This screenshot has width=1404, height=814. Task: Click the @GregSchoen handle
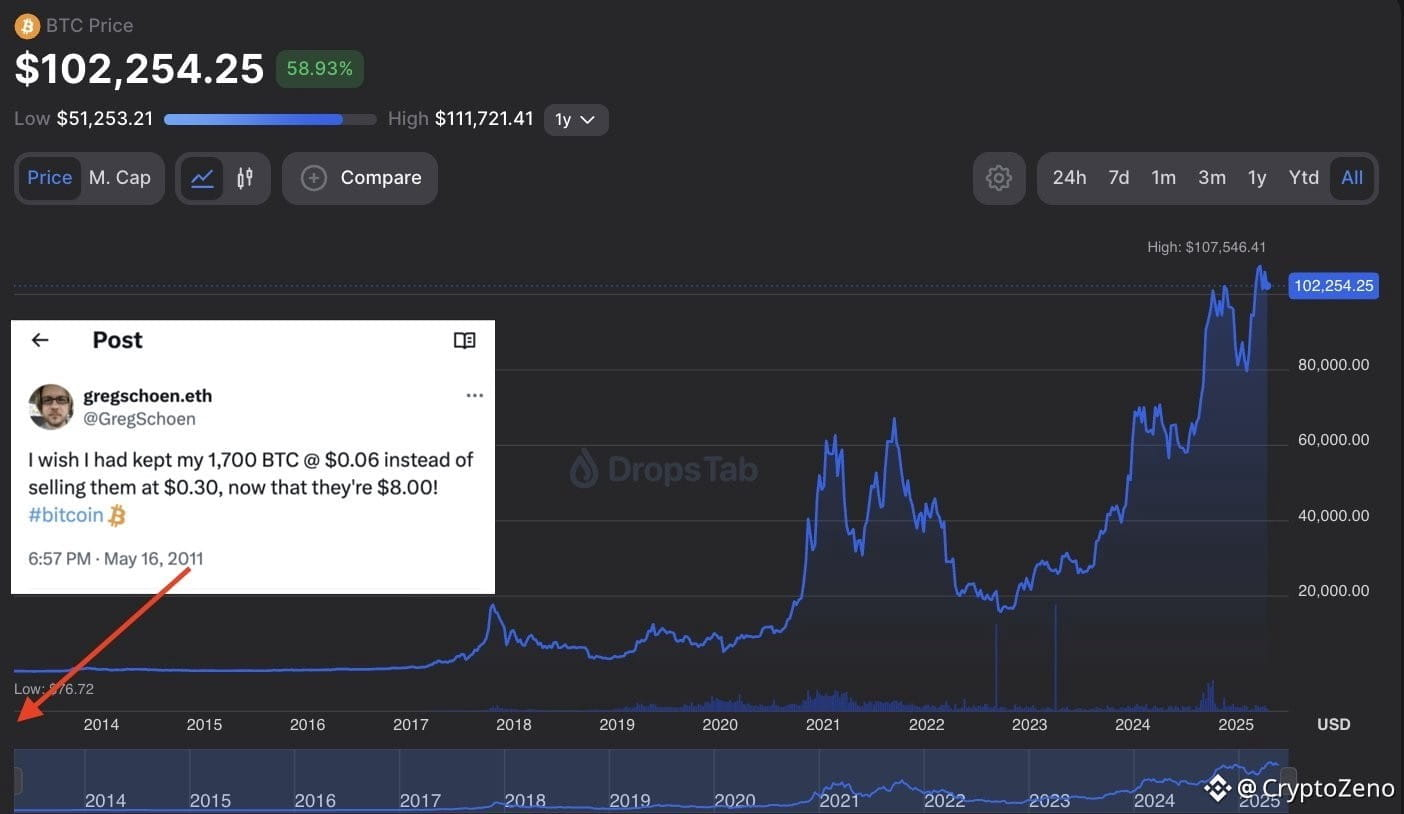(139, 419)
